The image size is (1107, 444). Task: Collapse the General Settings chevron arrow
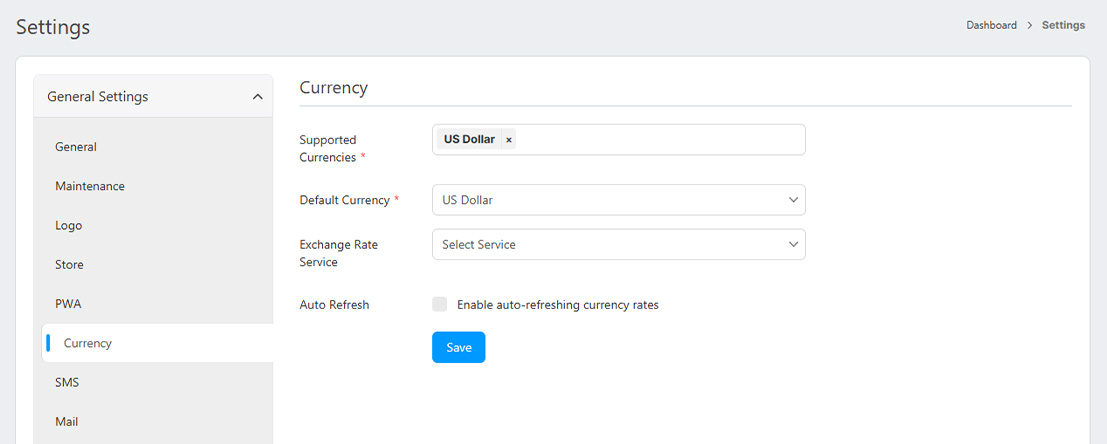[257, 97]
